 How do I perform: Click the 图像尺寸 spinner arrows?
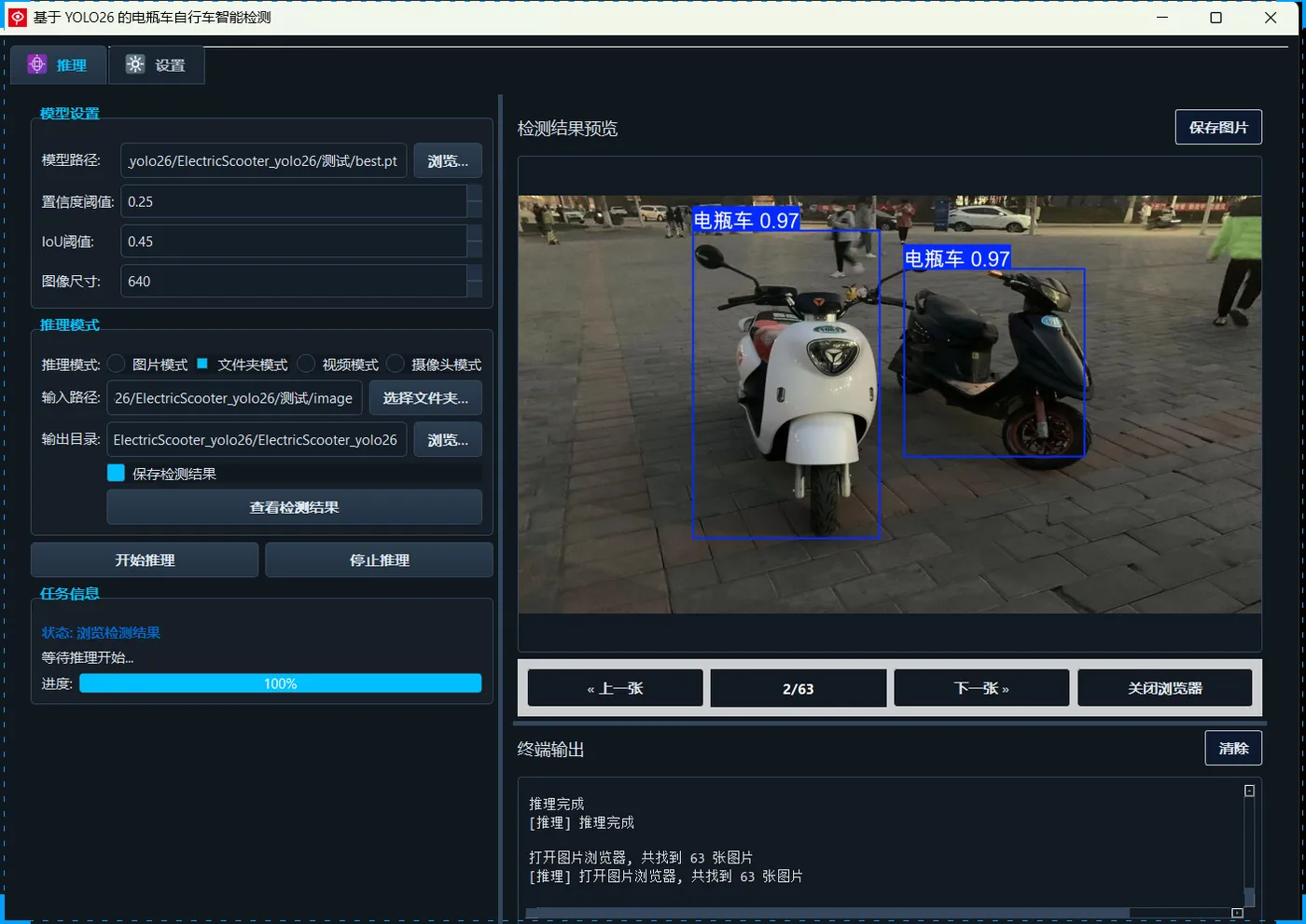475,281
